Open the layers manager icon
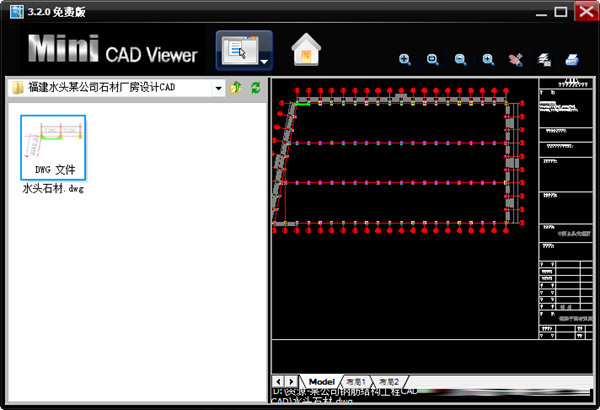The image size is (600, 410). click(x=544, y=59)
